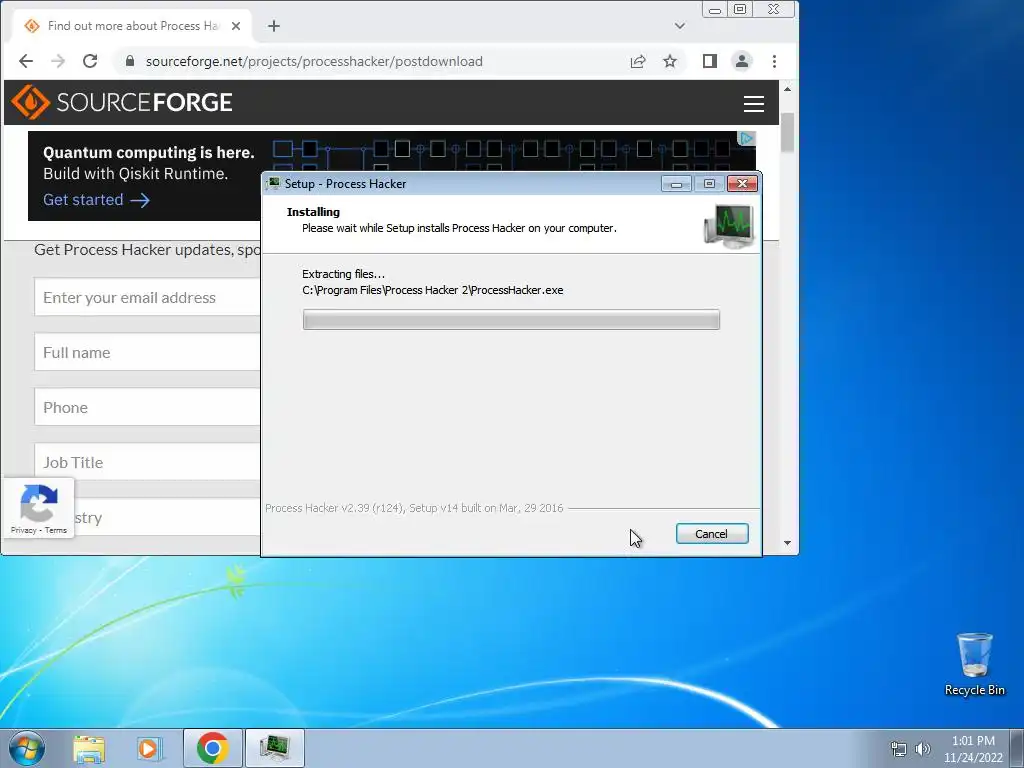Click the page scrollbar down arrow

(x=788, y=543)
